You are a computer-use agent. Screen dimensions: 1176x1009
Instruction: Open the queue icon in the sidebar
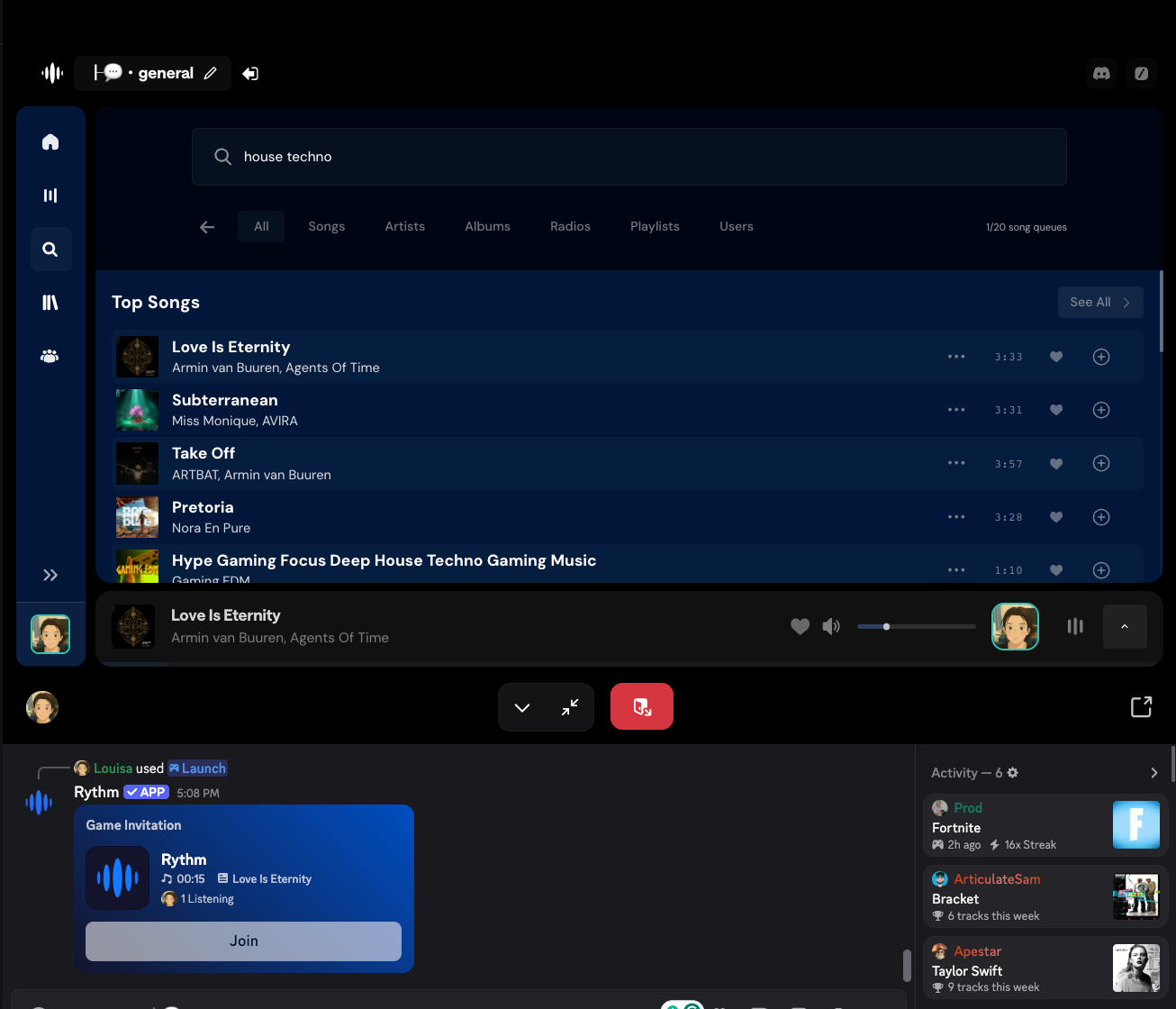coord(50,195)
